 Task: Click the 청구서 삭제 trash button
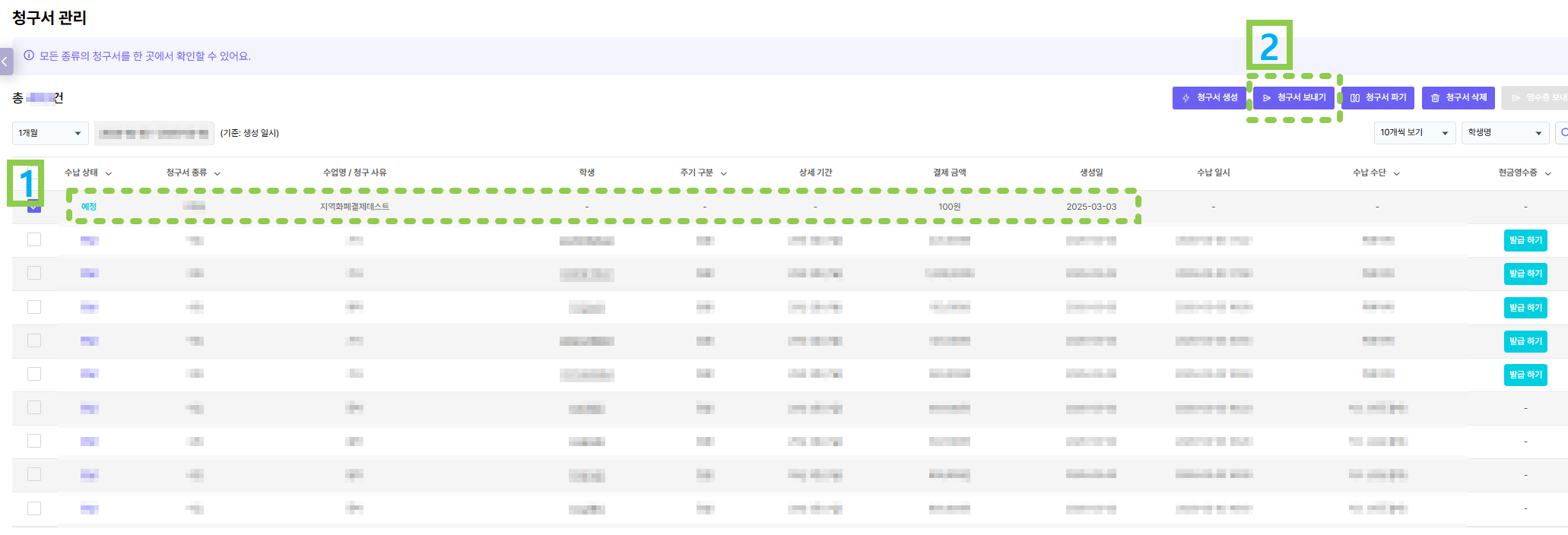[1458, 98]
